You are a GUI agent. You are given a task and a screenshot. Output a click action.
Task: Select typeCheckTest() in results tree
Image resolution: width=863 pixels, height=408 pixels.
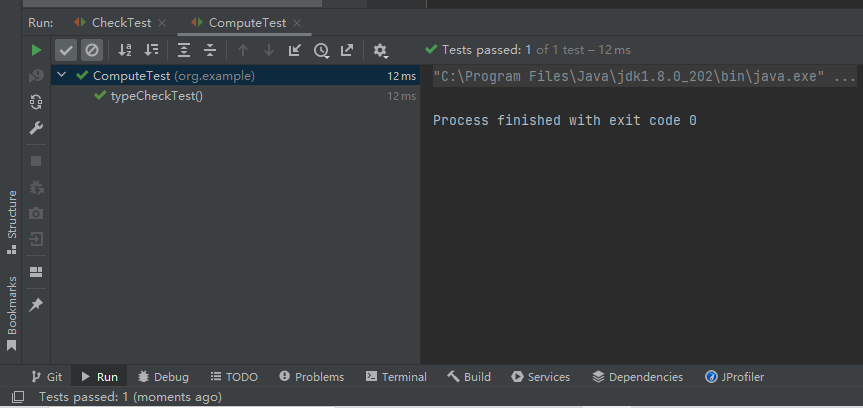[x=156, y=96]
